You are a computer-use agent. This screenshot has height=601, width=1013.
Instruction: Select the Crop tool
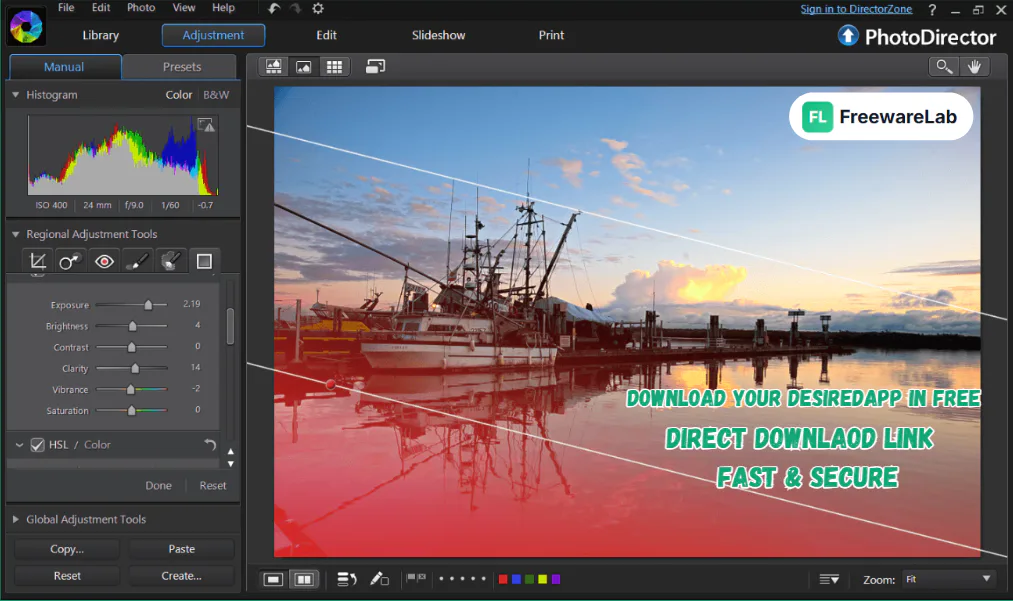coord(37,261)
